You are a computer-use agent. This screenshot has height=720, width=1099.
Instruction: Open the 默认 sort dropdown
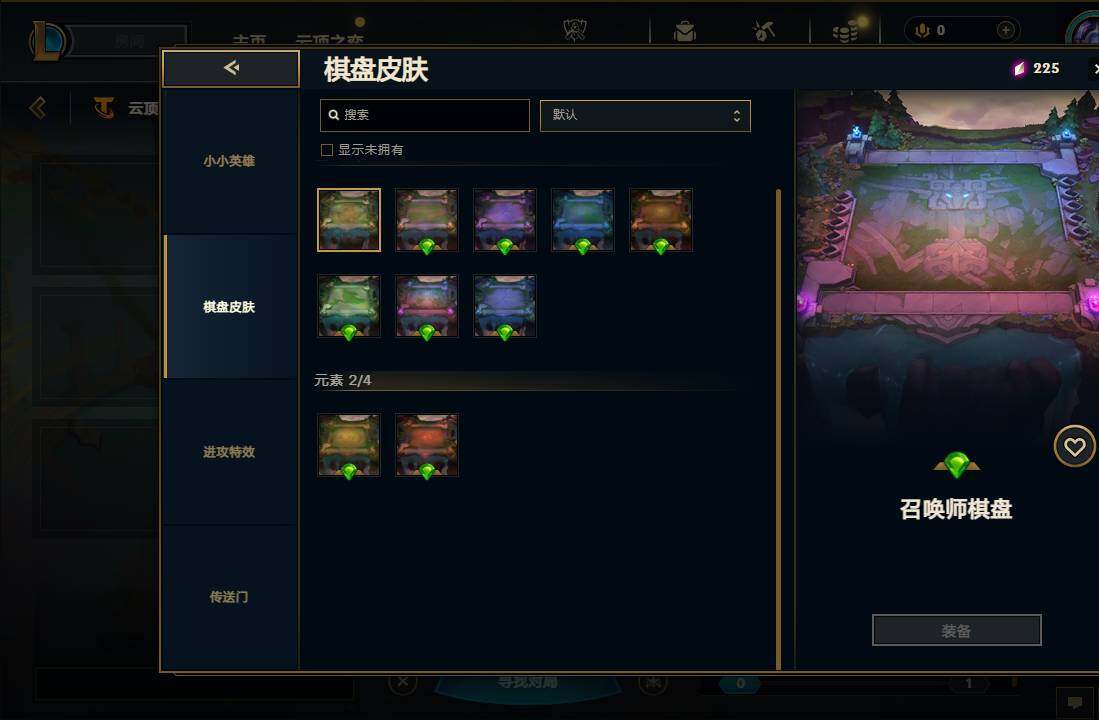point(645,116)
